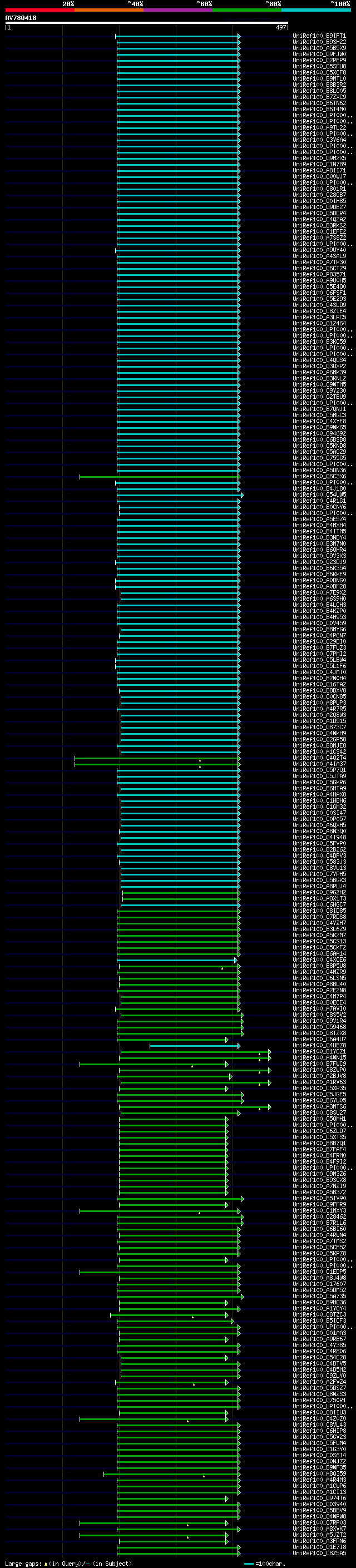
Task: Click hit UniRef100_Q974T6
Action: tap(319, 1498)
